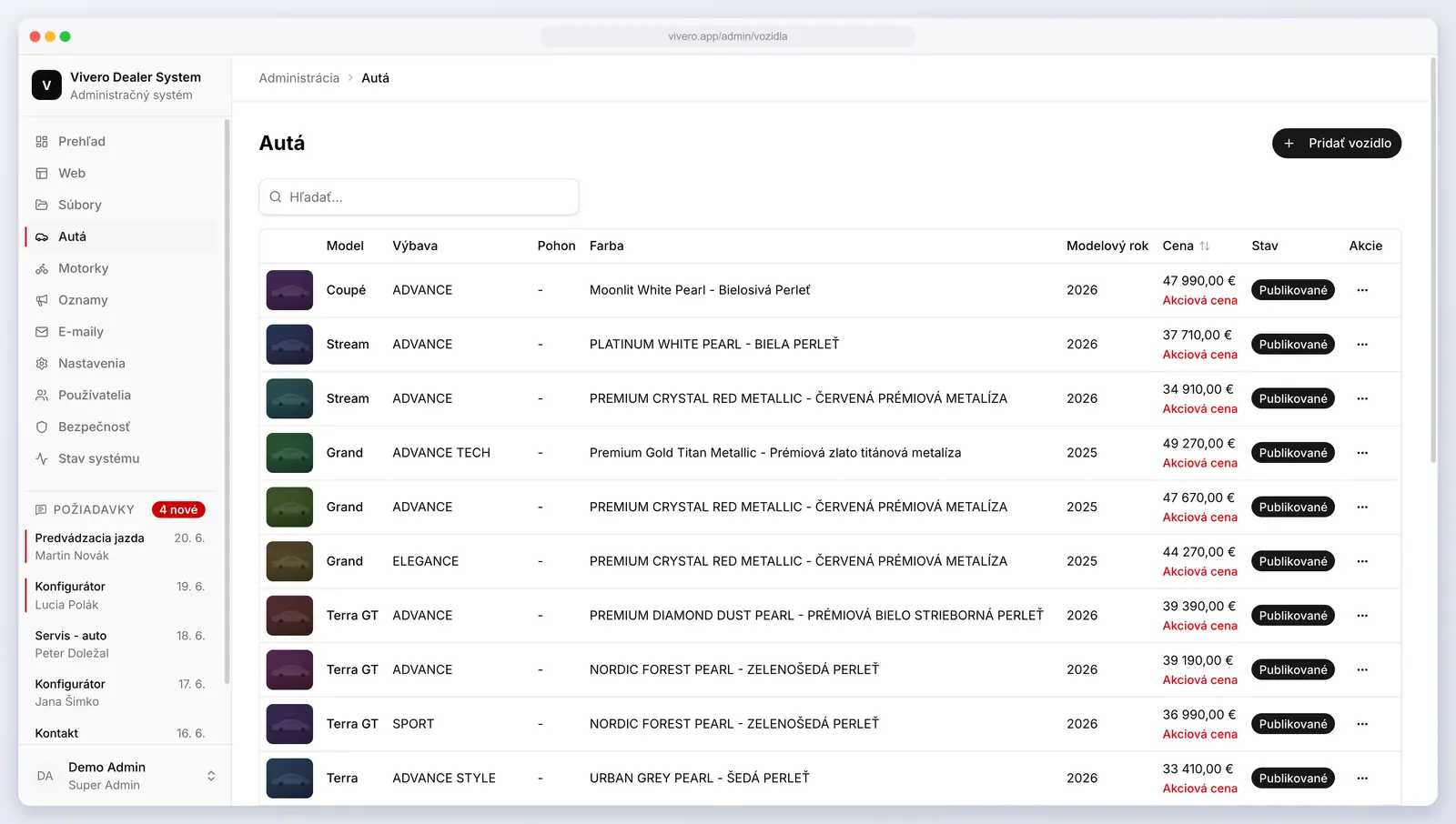The height and width of the screenshot is (824, 1456).
Task: Click the Vivero logo icon
Action: (46, 85)
